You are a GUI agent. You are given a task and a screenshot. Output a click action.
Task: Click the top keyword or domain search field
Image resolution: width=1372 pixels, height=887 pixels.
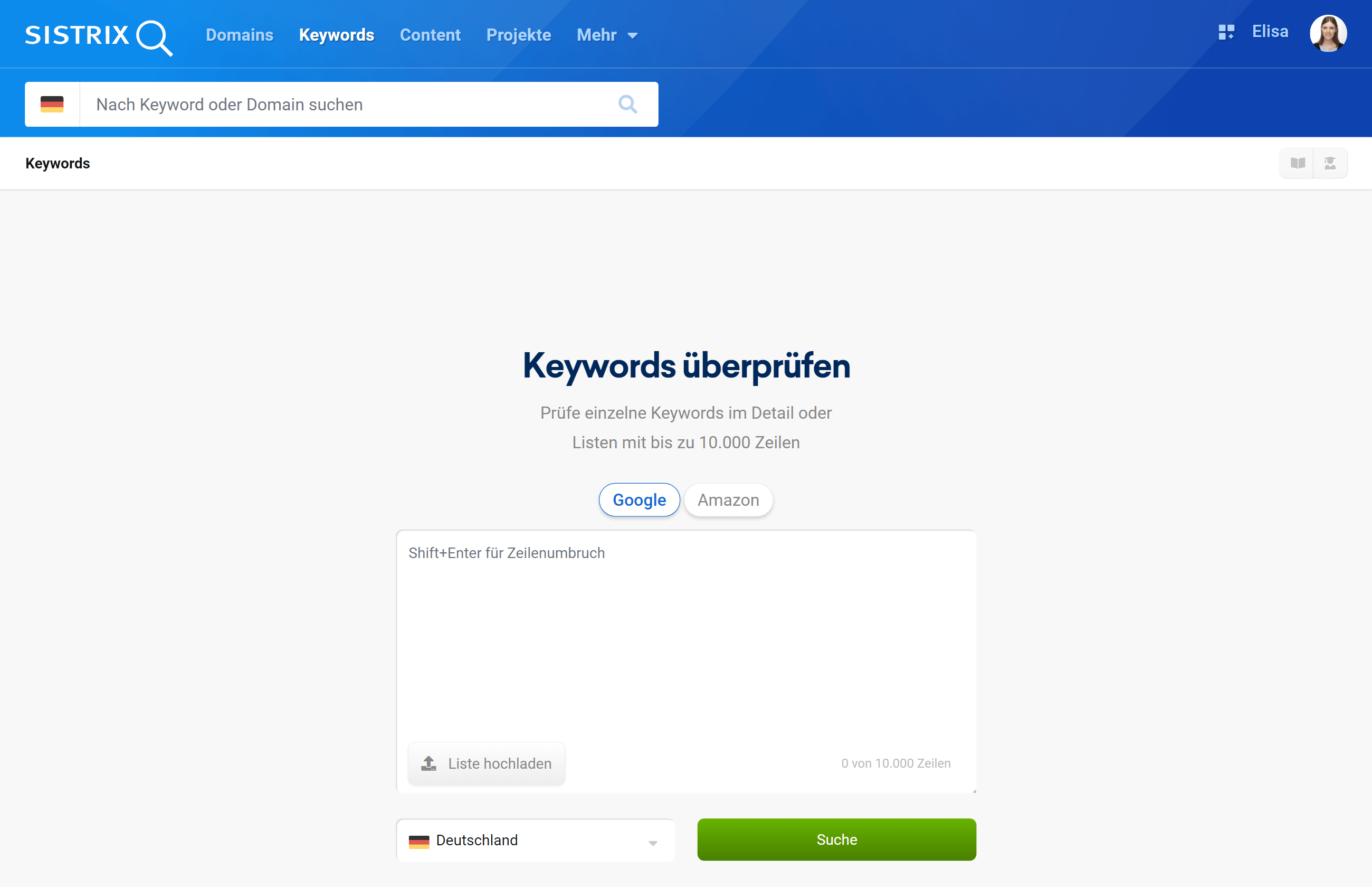(x=345, y=104)
